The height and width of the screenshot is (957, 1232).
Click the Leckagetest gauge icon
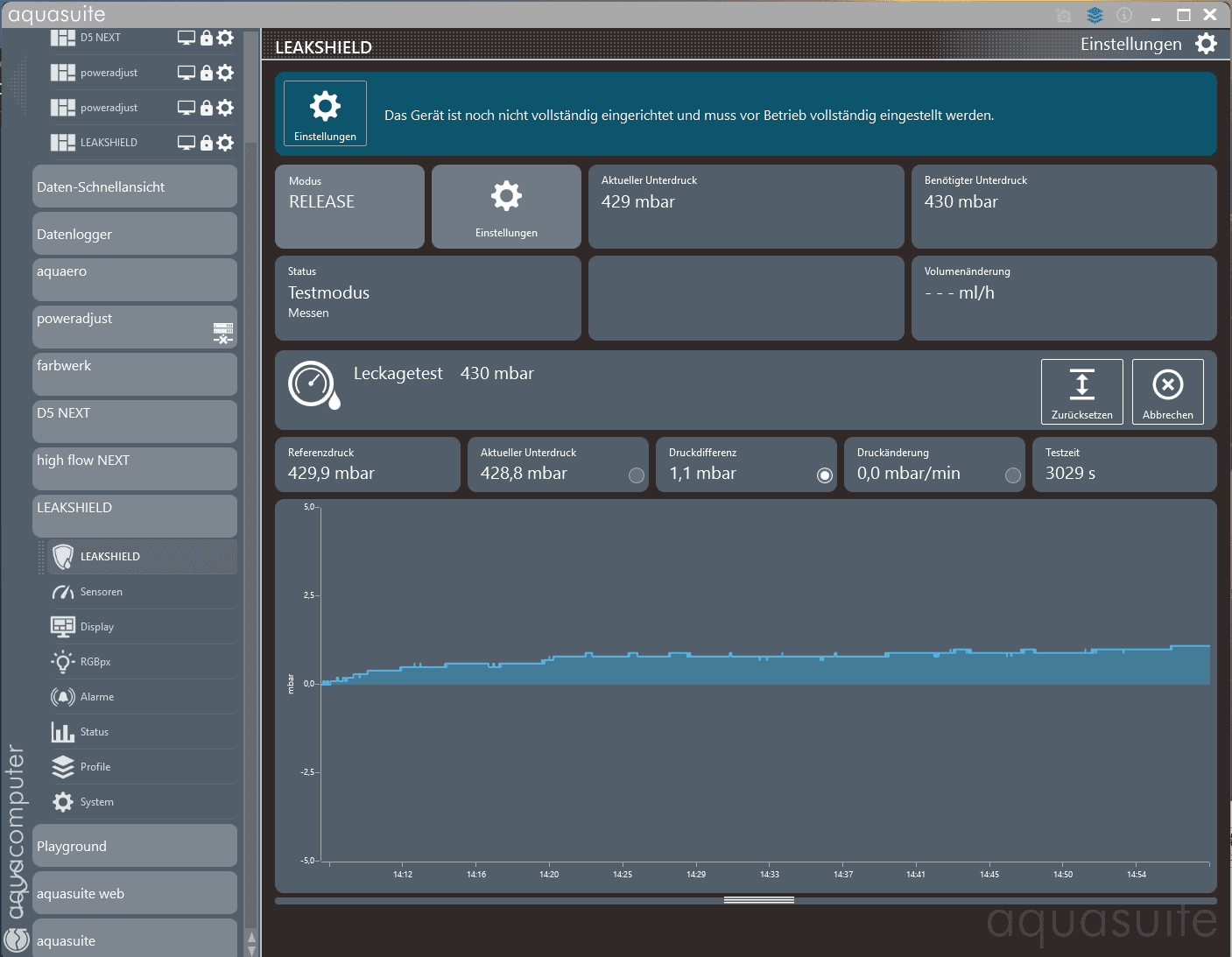[x=313, y=384]
